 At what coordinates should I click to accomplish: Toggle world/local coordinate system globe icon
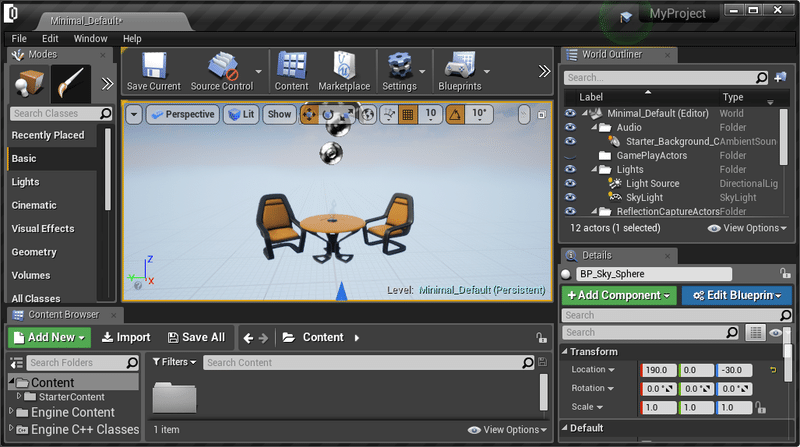367,115
